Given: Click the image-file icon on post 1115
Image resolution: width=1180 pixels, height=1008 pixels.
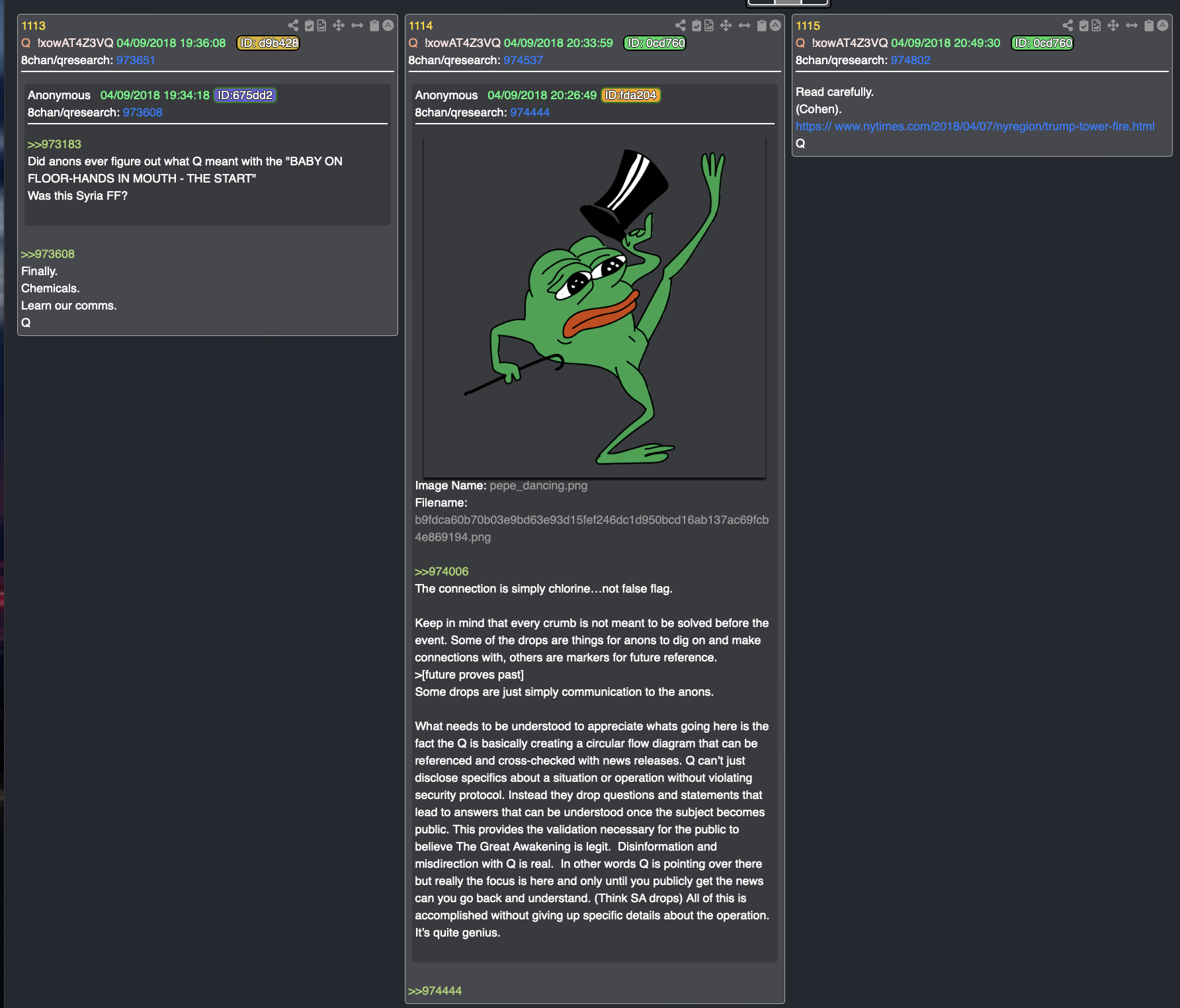Looking at the screenshot, I should point(1096,26).
